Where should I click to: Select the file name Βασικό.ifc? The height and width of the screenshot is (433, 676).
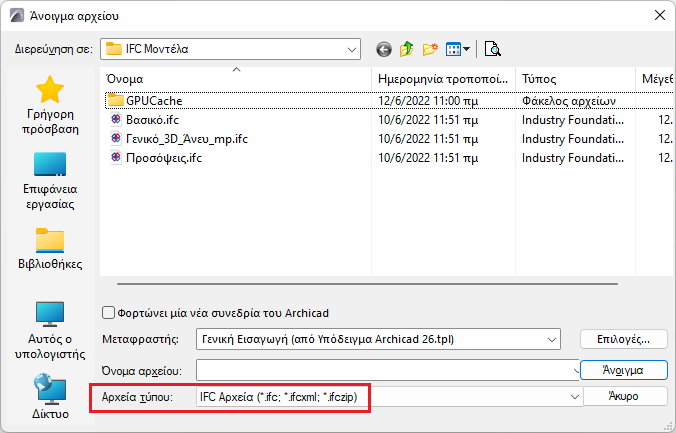coord(152,119)
